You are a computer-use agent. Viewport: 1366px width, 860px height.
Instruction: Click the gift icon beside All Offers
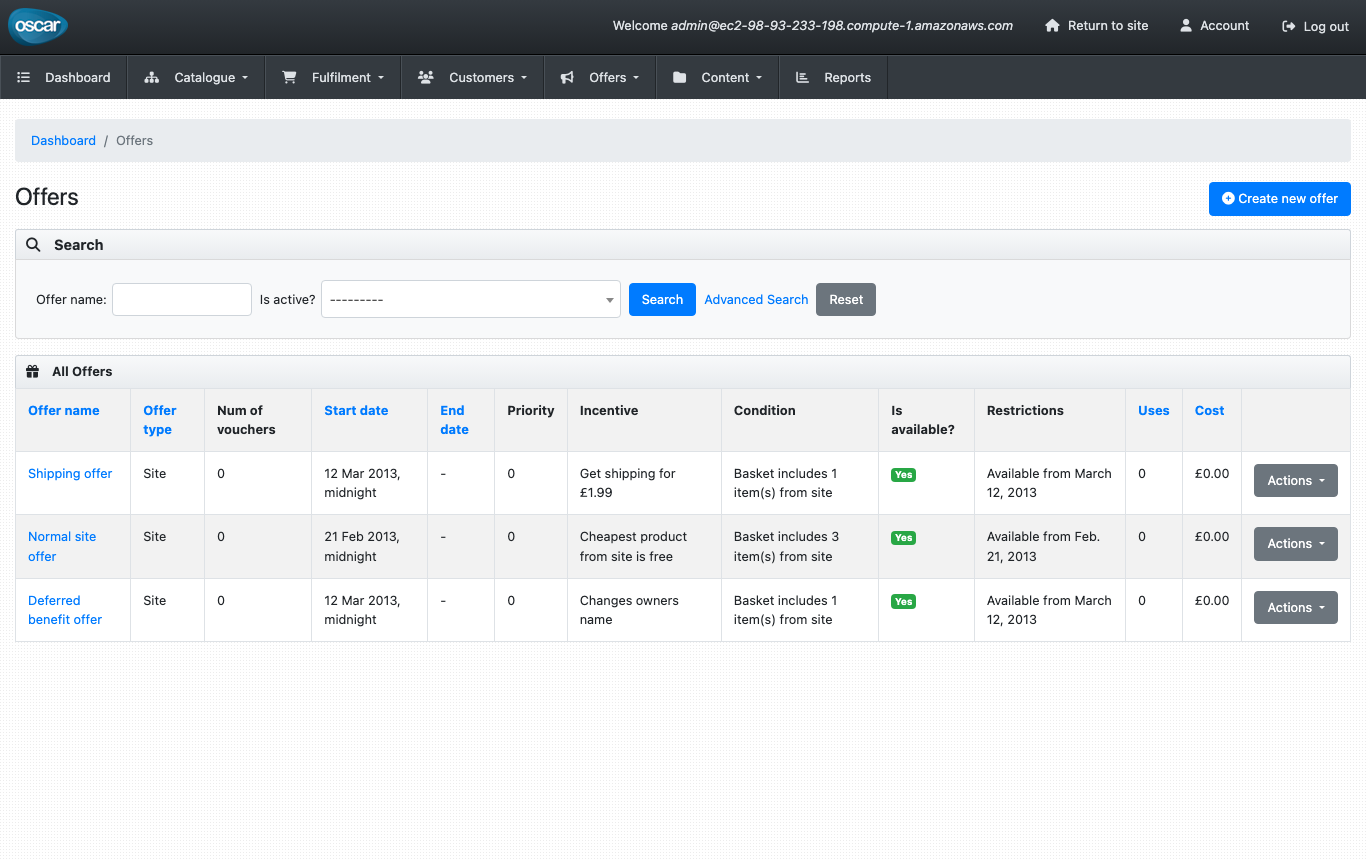pos(33,372)
